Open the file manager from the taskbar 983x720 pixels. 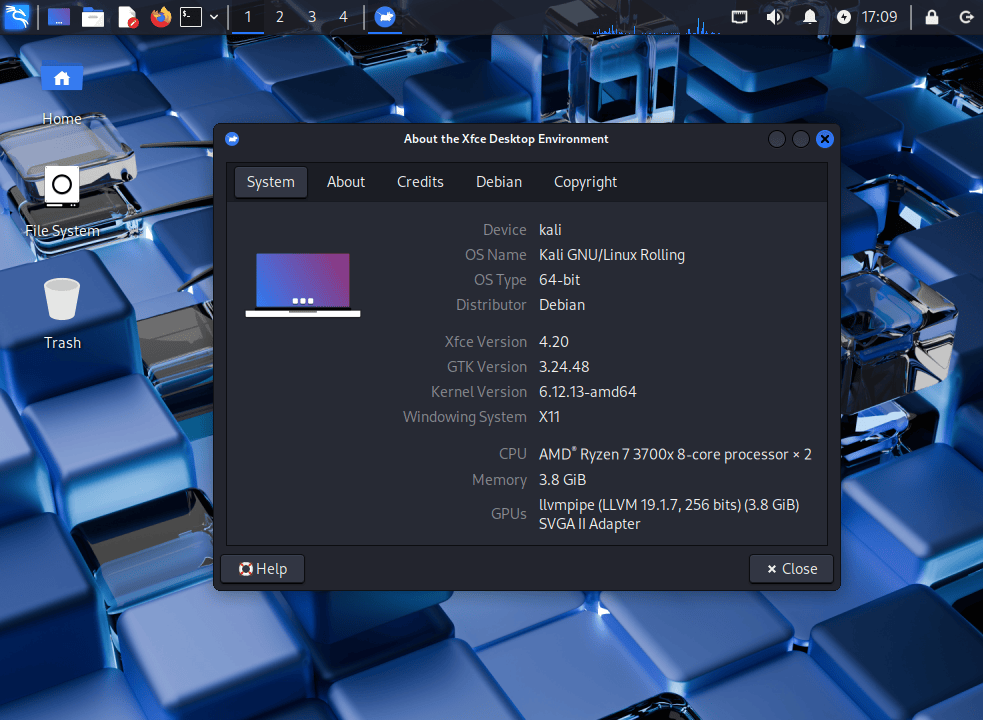(93, 17)
